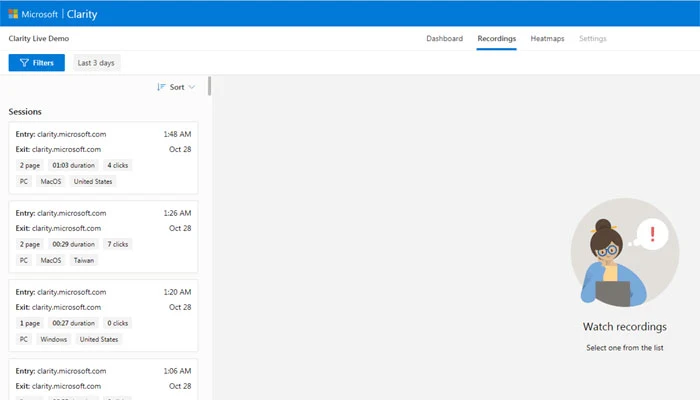Open the 1:20 AM session recording
Viewport: 700px width, 400px height.
coord(103,316)
